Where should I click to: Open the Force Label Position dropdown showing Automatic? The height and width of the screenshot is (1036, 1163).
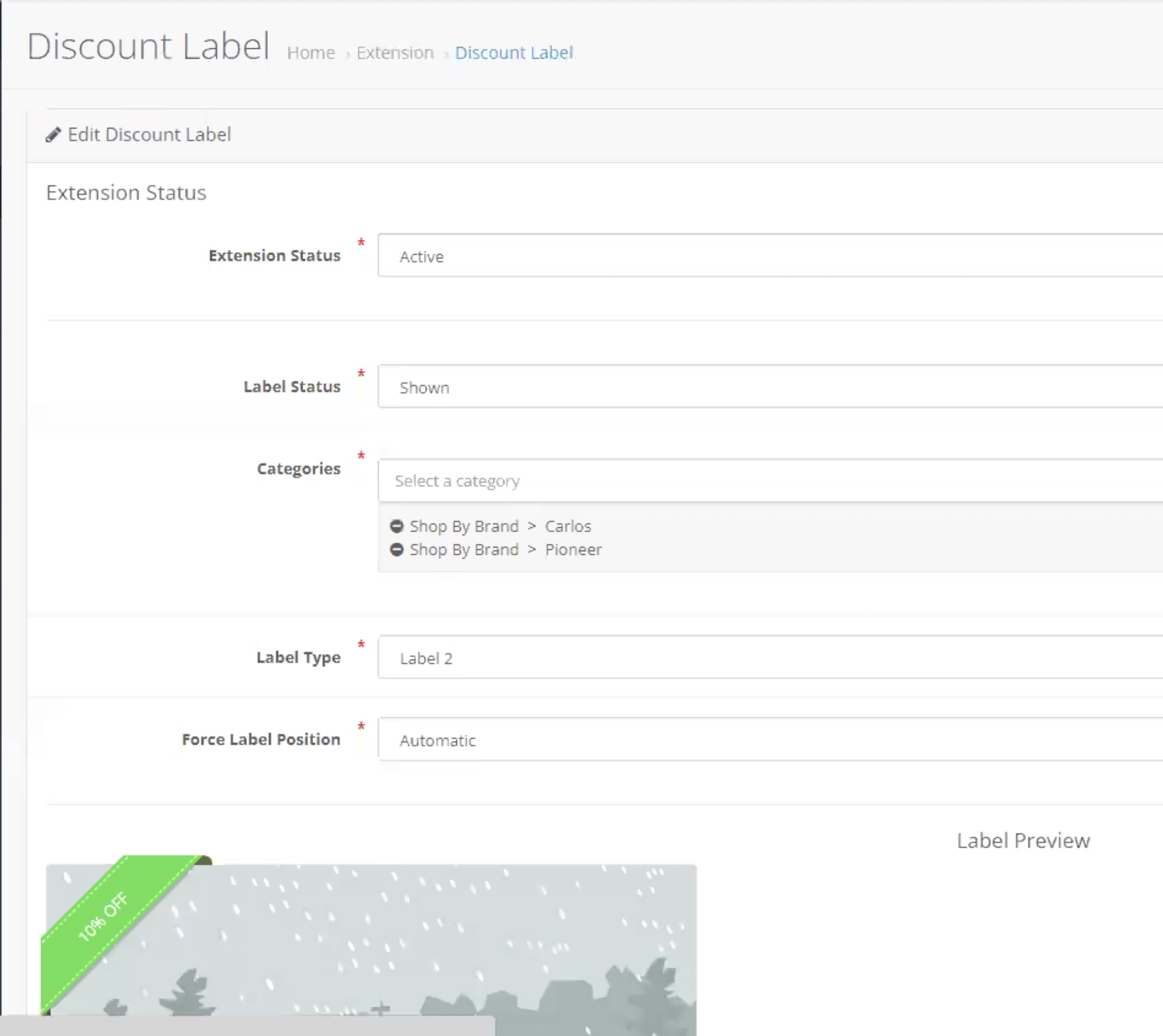click(x=770, y=740)
